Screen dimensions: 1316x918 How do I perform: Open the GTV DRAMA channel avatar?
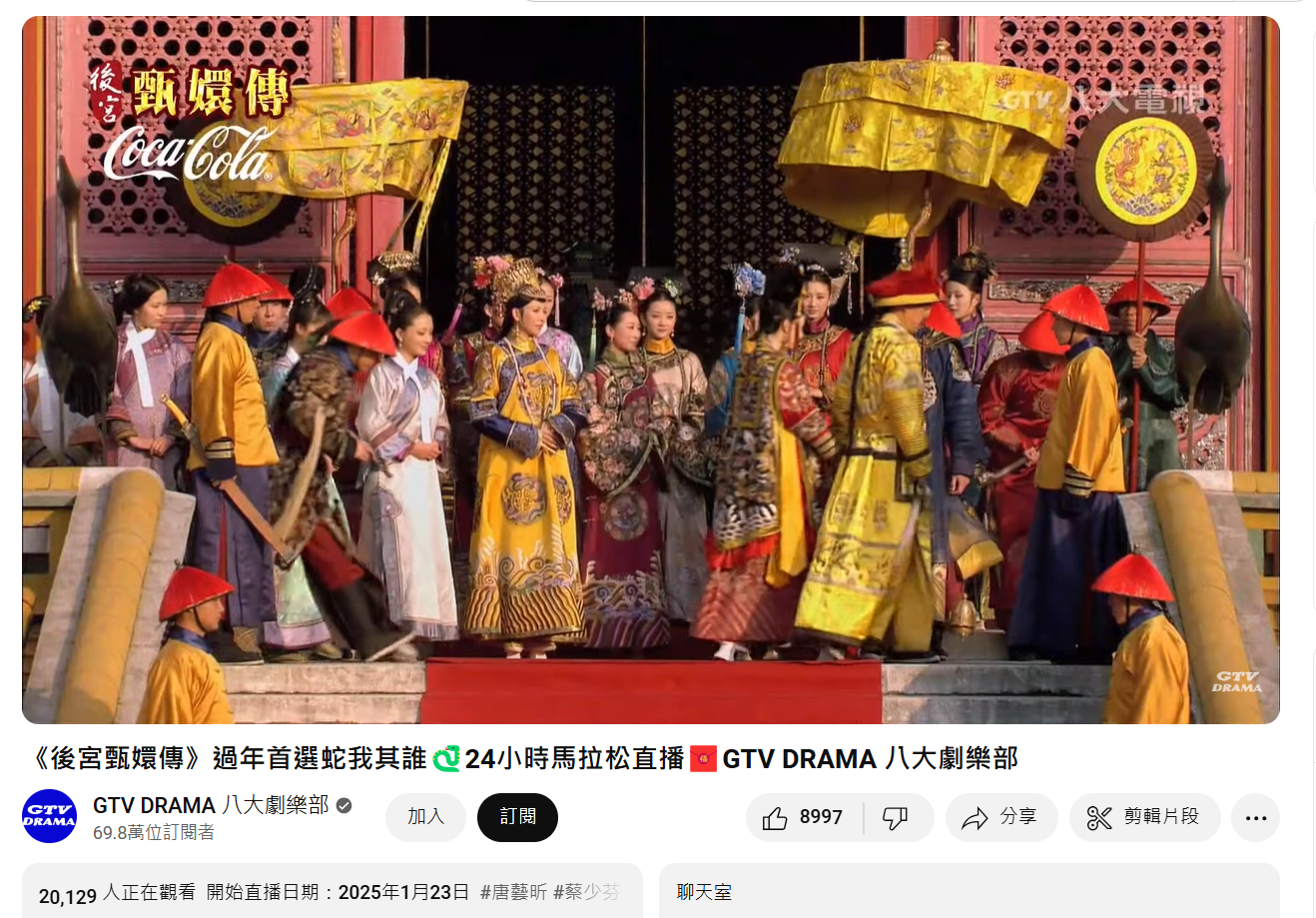[x=49, y=816]
